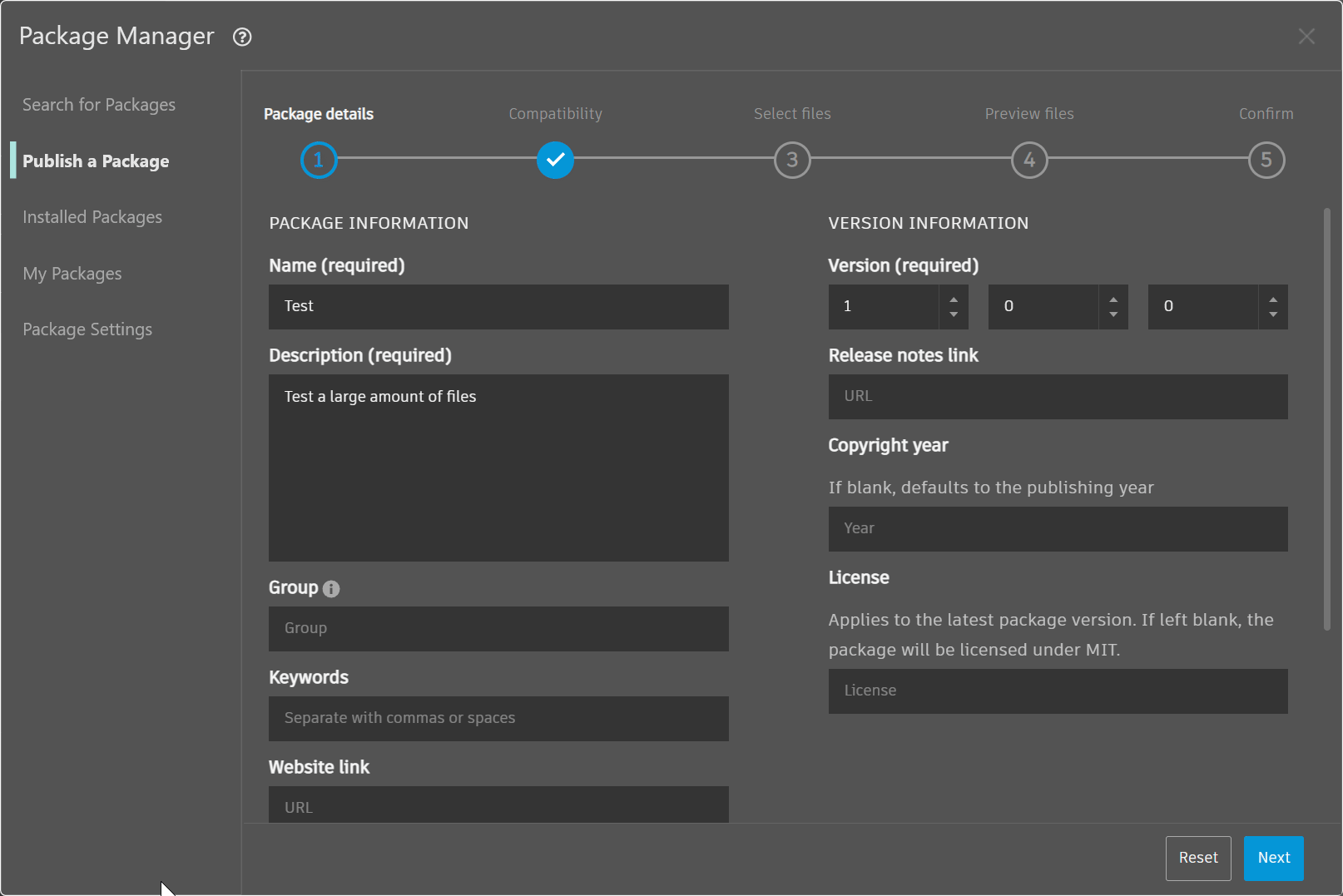
Task: Click step 5 Confirm circle
Action: coord(1266,160)
